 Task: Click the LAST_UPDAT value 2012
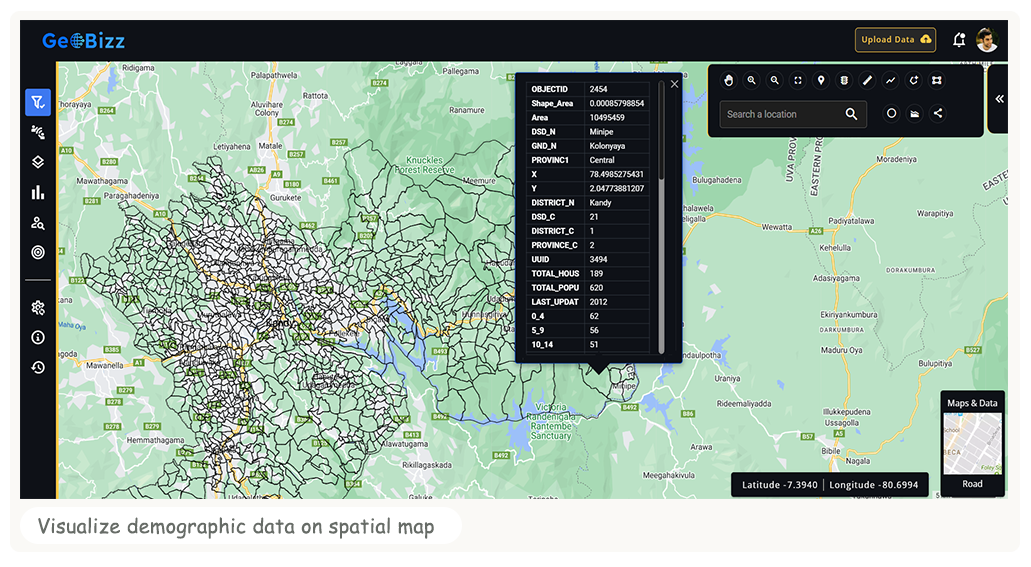[x=598, y=302]
